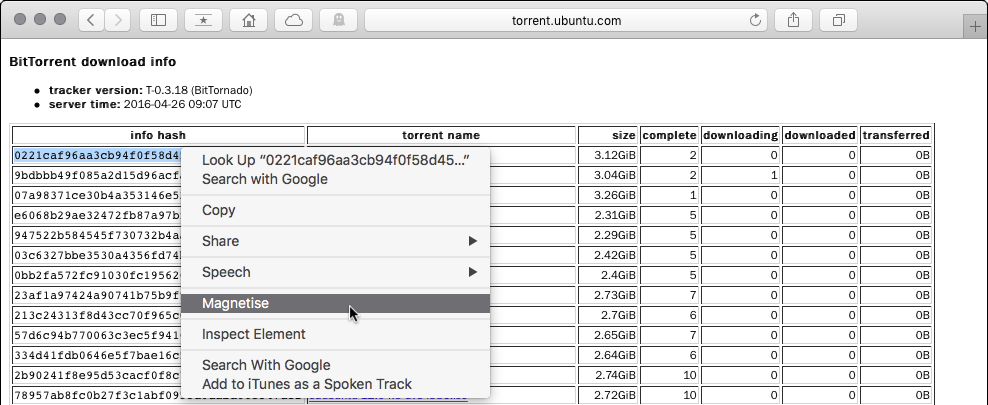988x405 pixels.
Task: Click the downloaded column header
Action: [x=820, y=135]
